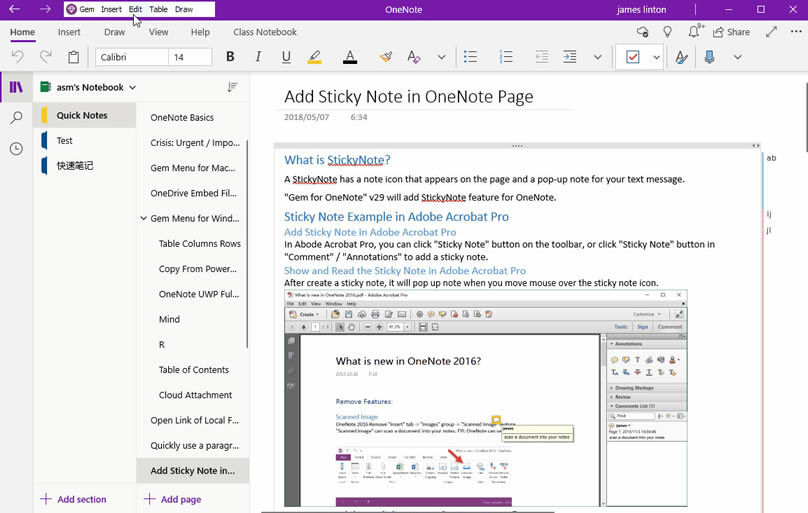Open the font name combo box

point(130,57)
